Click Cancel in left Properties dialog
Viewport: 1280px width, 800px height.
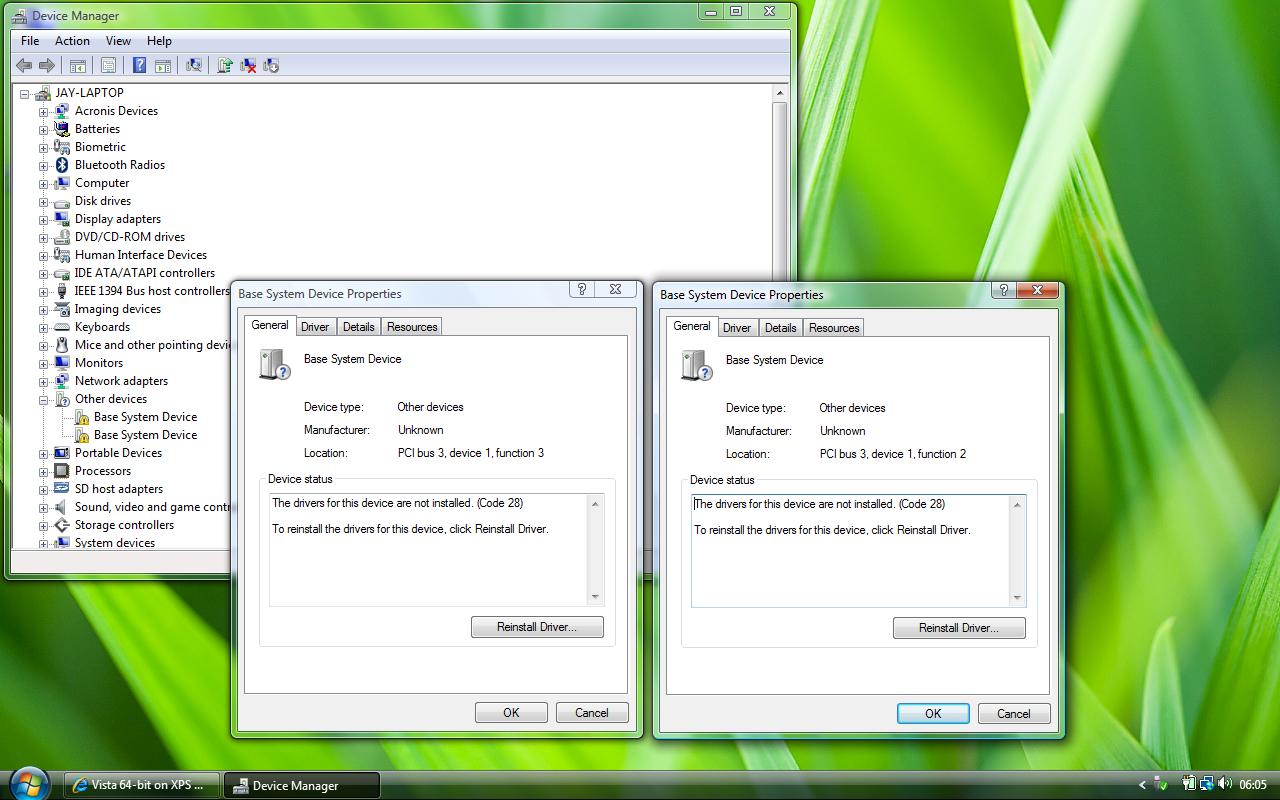tap(592, 713)
